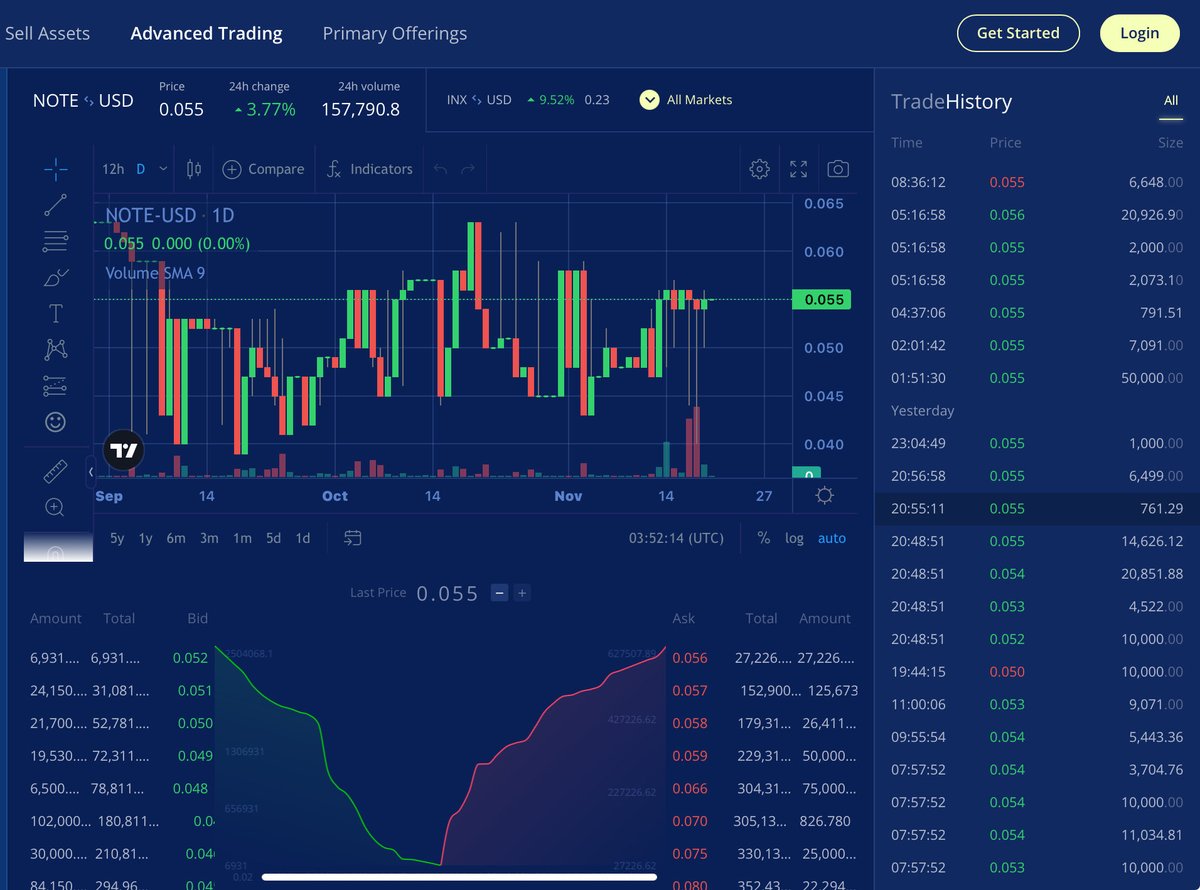Toggle fullscreen chart mode
1200x890 pixels.
click(798, 169)
